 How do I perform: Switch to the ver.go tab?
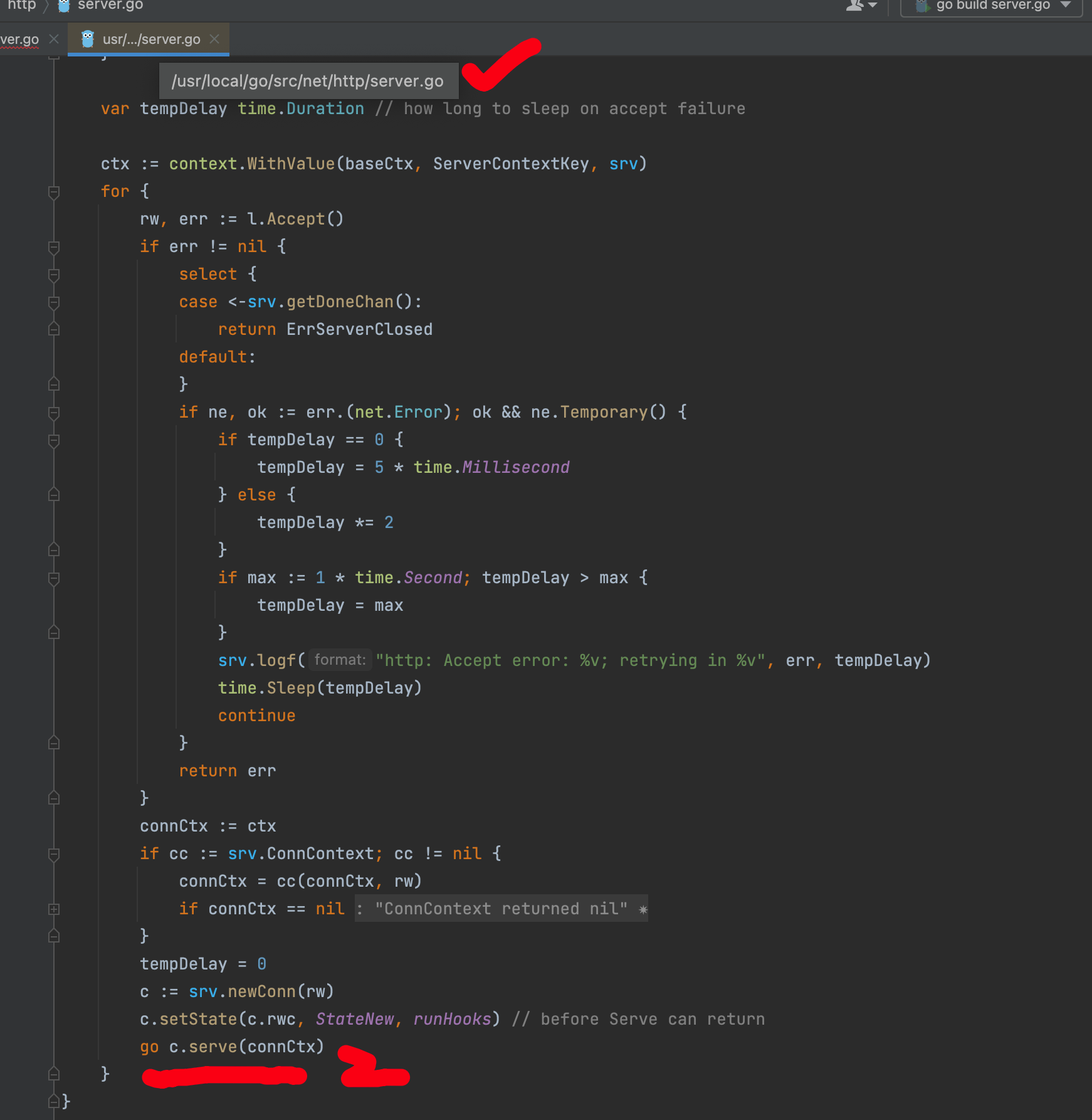click(x=19, y=39)
